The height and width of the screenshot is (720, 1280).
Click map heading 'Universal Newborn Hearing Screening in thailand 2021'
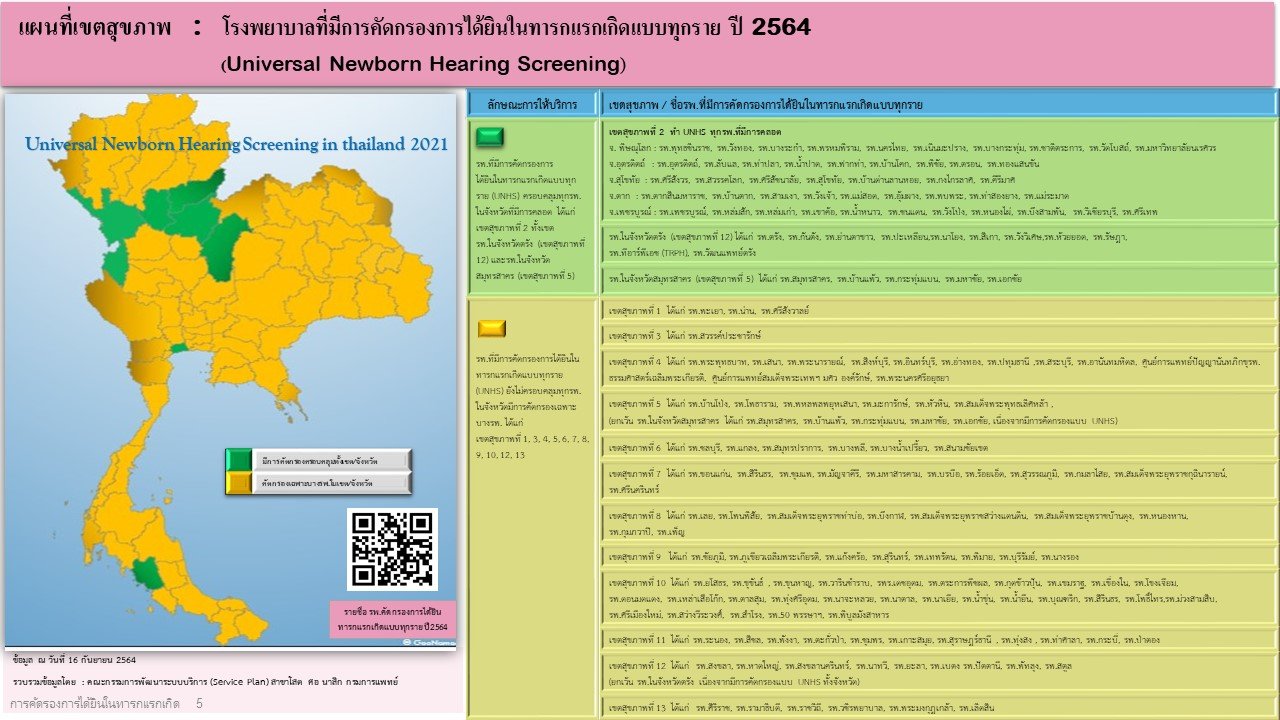point(237,144)
